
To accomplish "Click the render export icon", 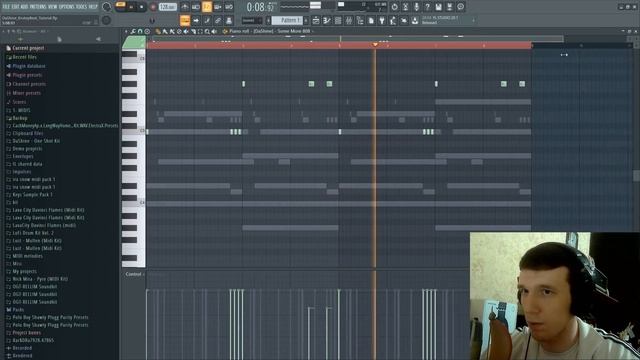I will (x=449, y=7).
